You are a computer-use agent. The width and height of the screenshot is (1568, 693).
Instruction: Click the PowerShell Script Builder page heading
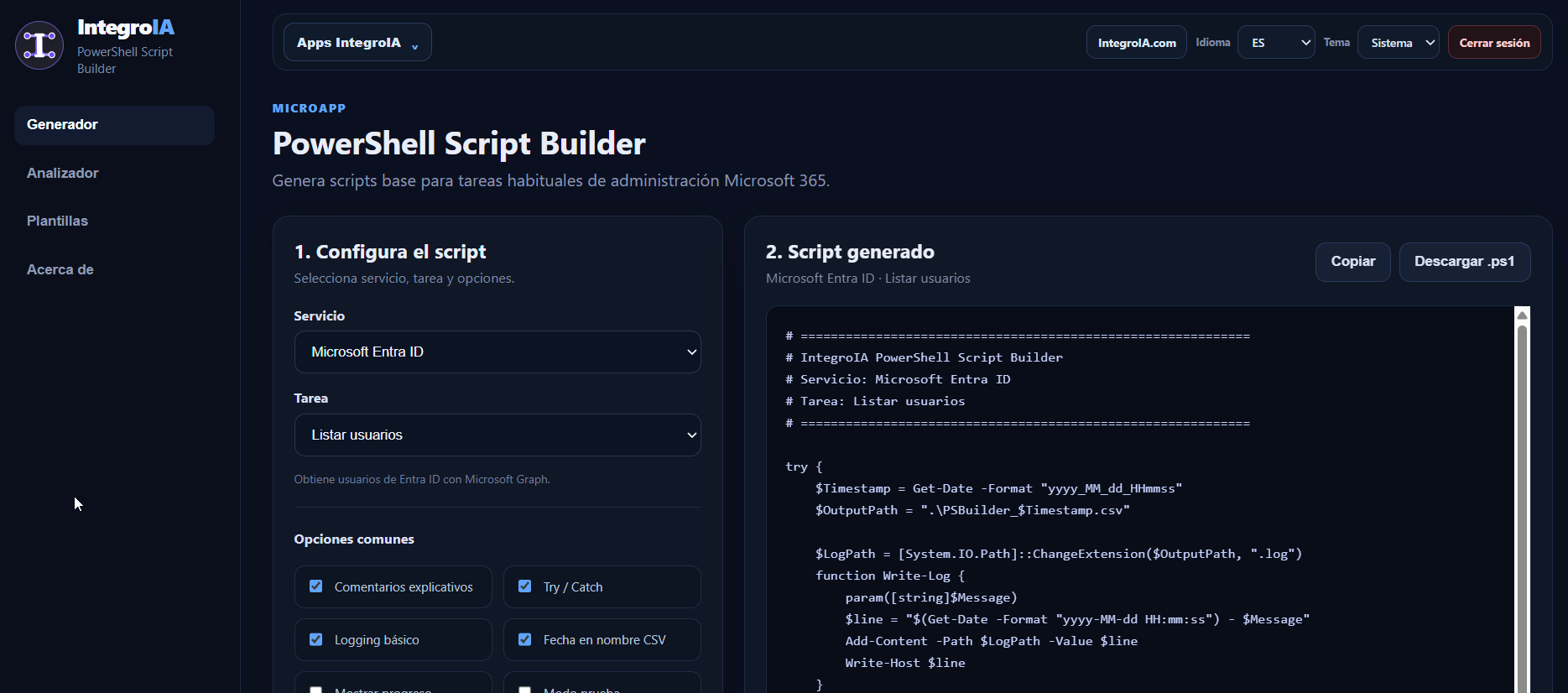click(459, 143)
